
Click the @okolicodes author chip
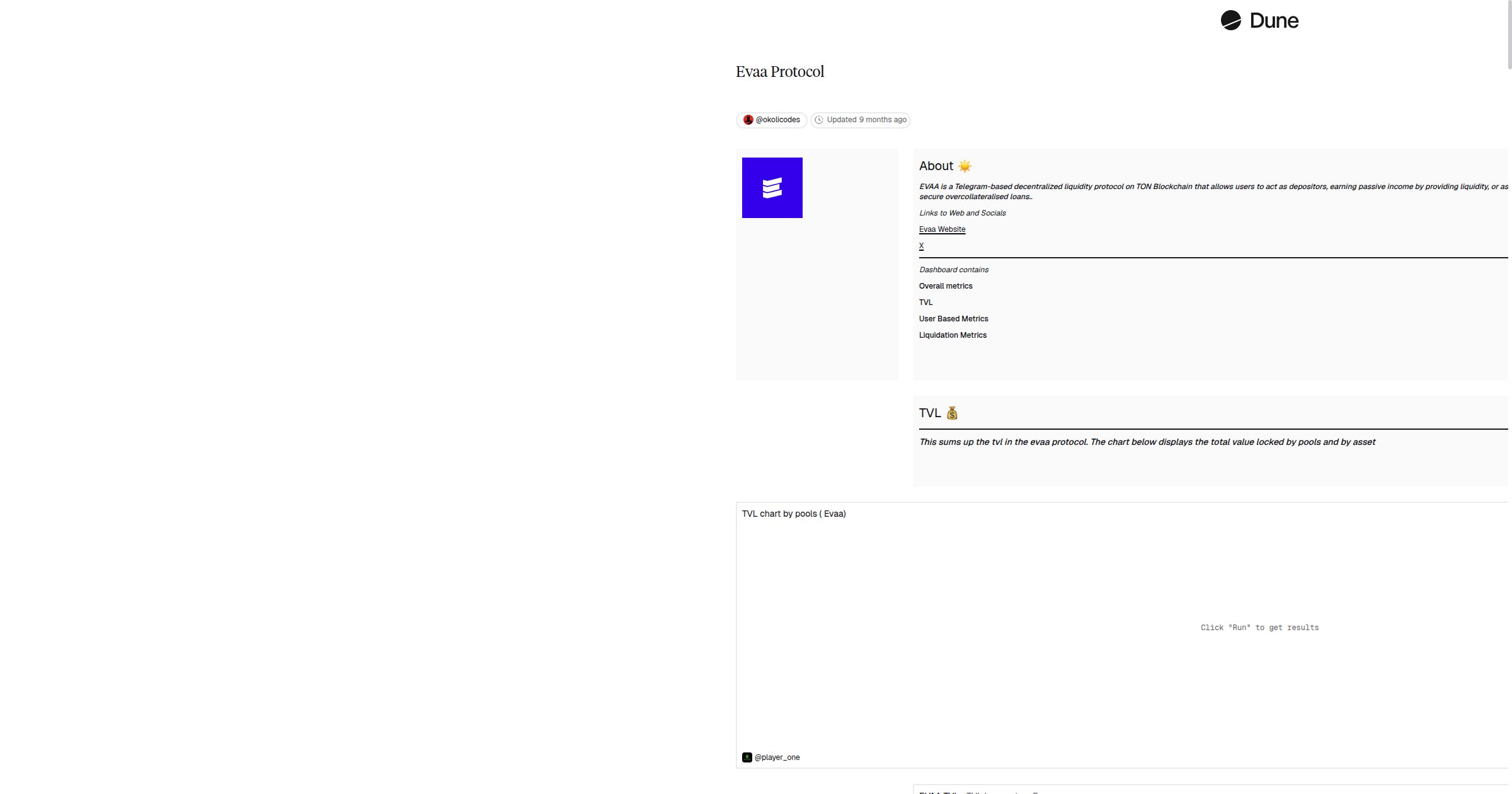click(771, 120)
